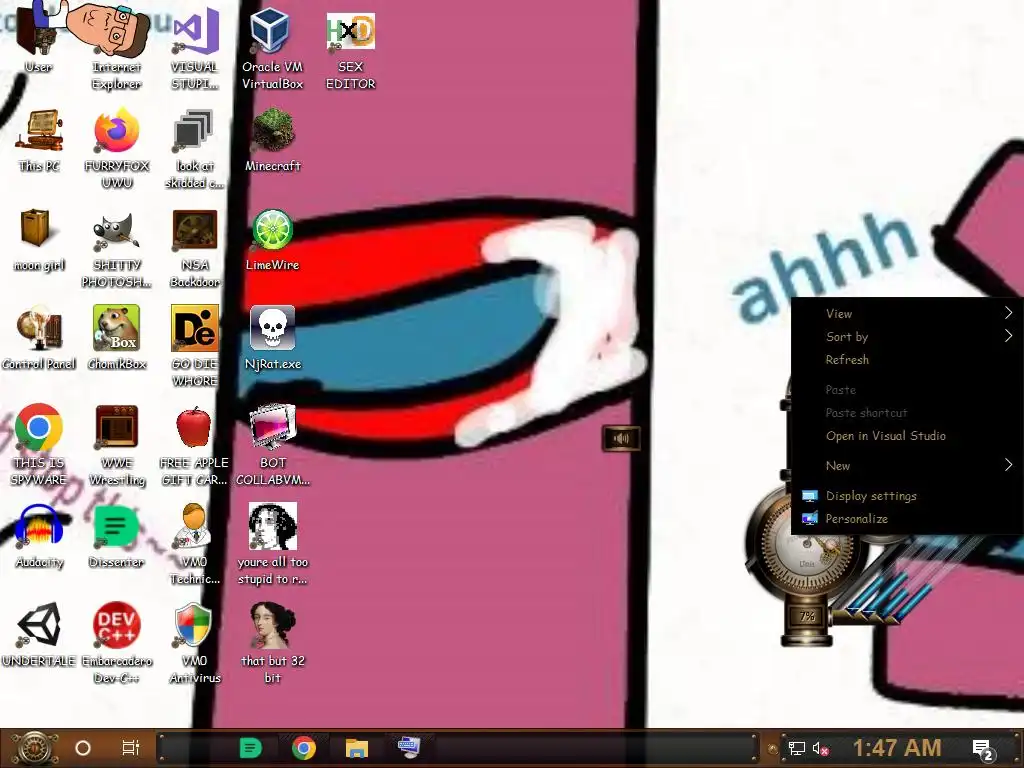This screenshot has width=1024, height=768.
Task: Open Display settings from context menu
Action: 907,496
